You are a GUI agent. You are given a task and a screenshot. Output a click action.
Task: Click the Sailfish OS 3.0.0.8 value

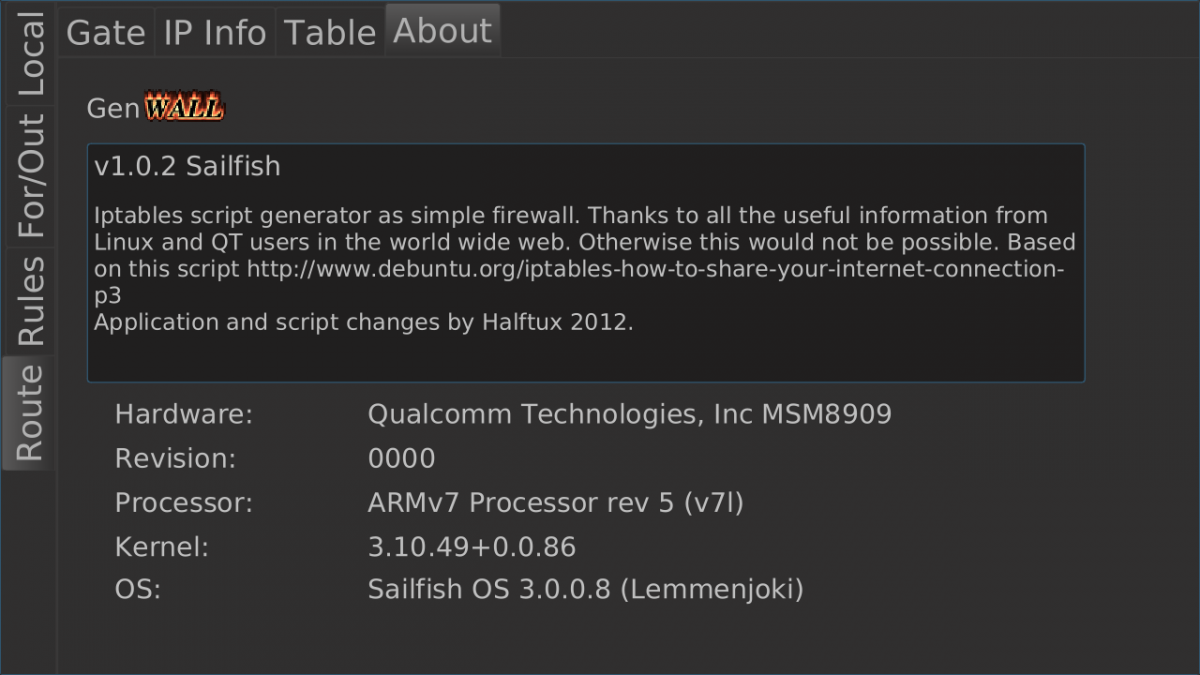tap(585, 590)
